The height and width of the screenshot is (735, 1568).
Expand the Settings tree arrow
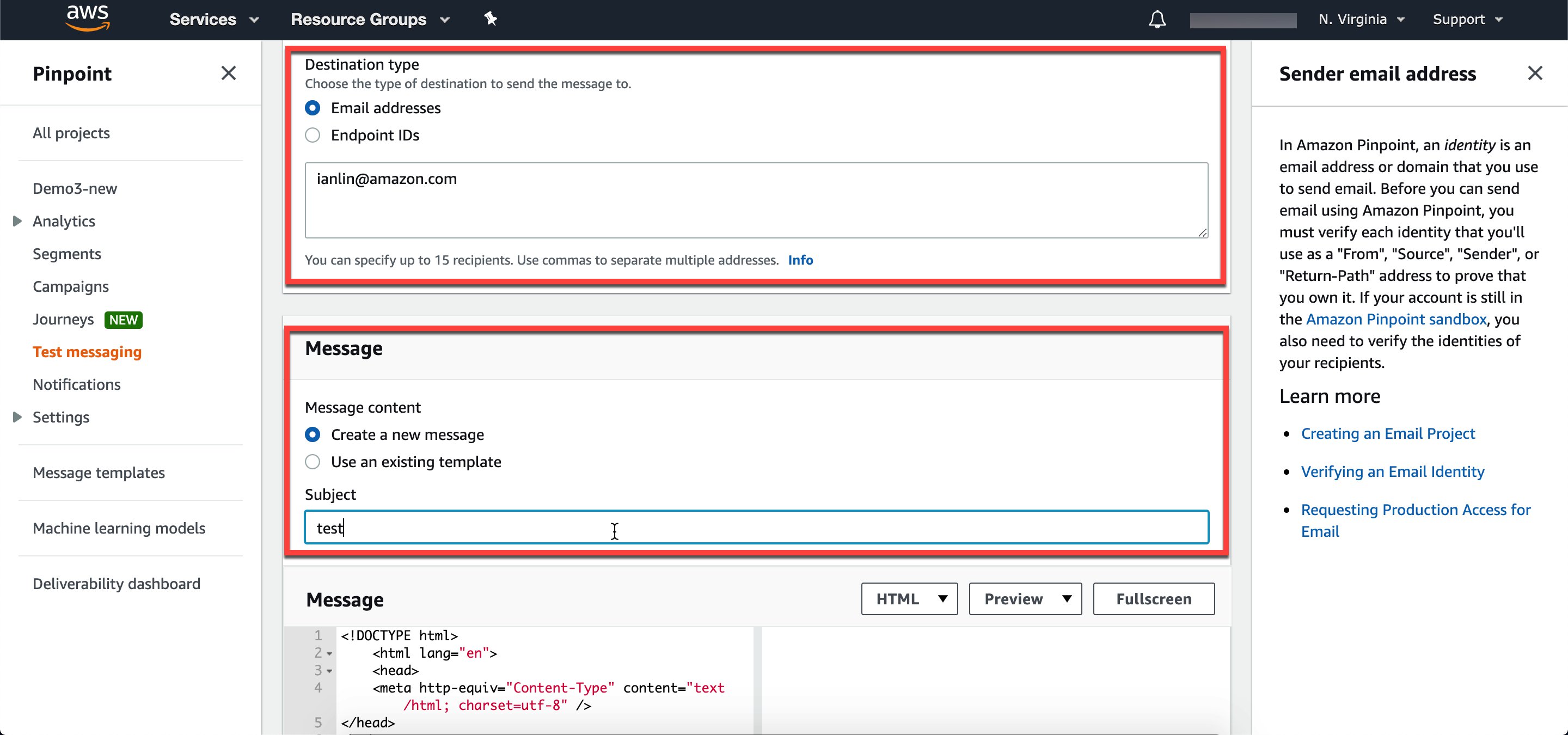click(17, 417)
